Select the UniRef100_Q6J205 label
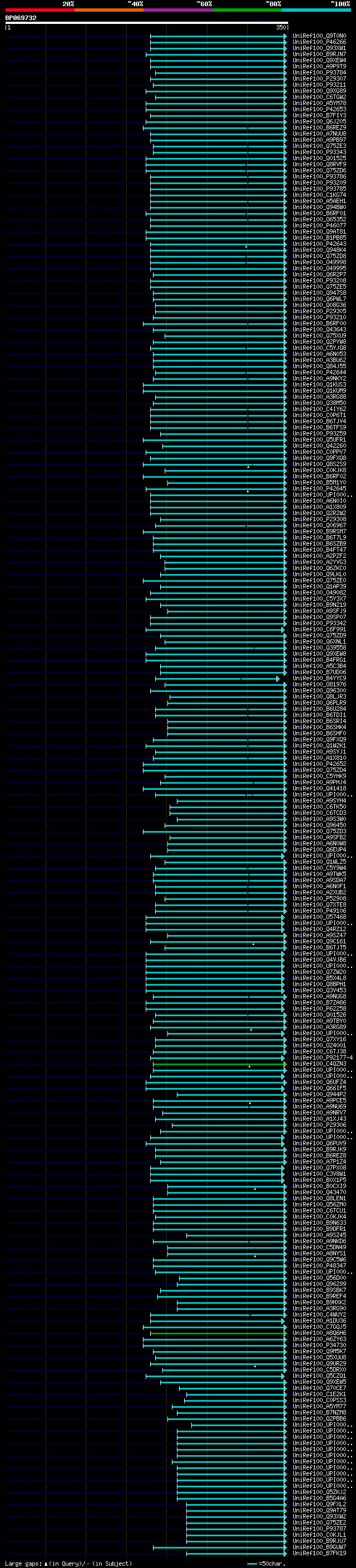This screenshot has height=1568, width=356. tap(319, 121)
